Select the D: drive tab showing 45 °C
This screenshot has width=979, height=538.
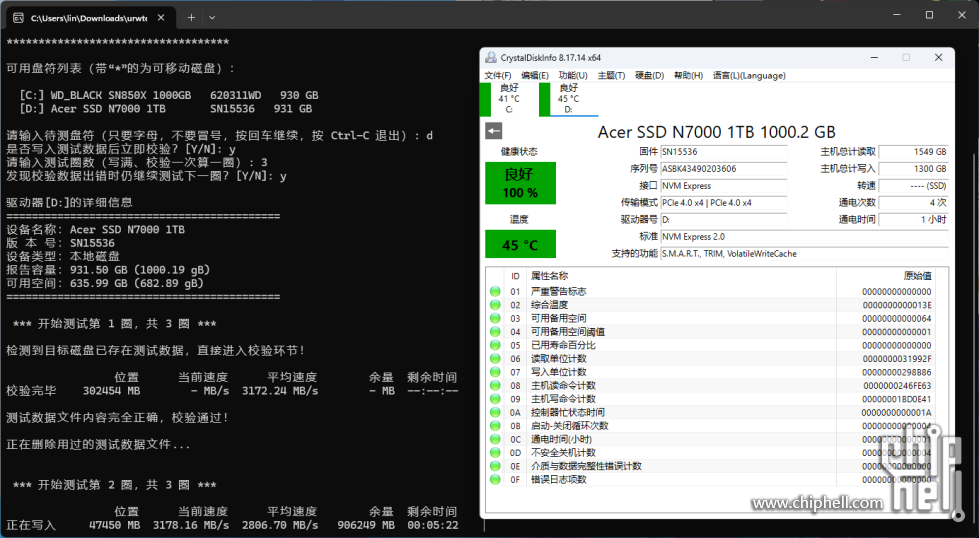[x=568, y=99]
